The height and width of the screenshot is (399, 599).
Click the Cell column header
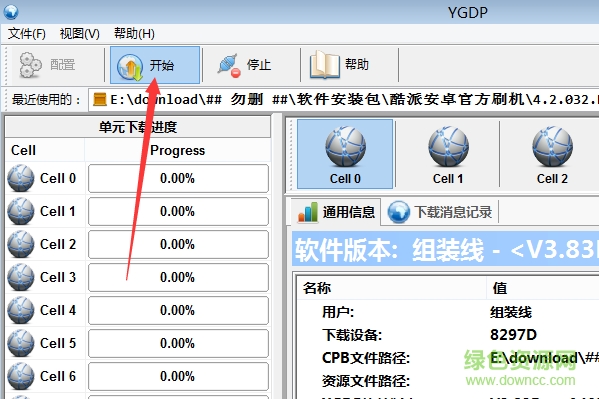[x=45, y=150]
